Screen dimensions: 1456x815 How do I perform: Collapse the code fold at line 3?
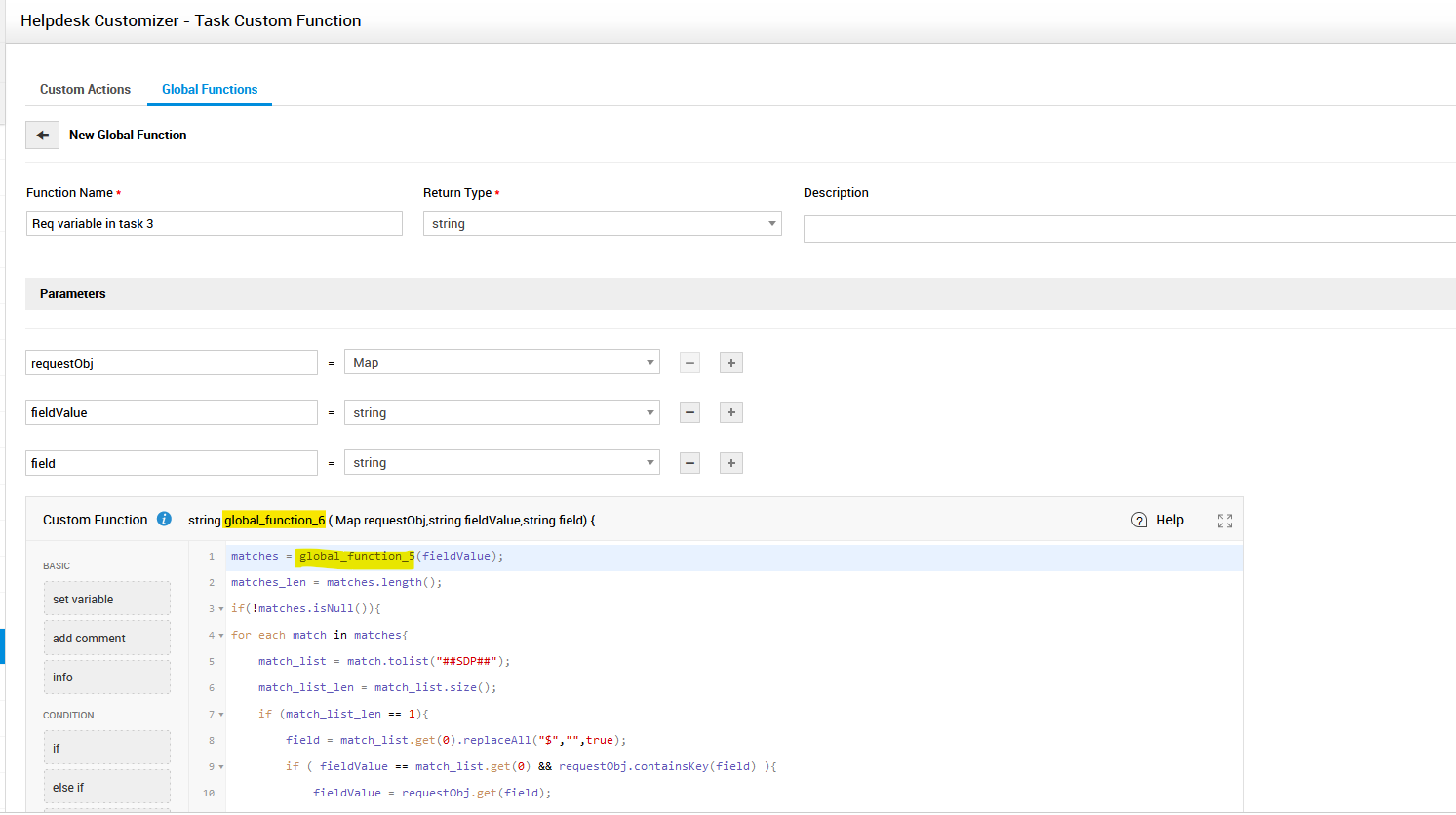221,609
